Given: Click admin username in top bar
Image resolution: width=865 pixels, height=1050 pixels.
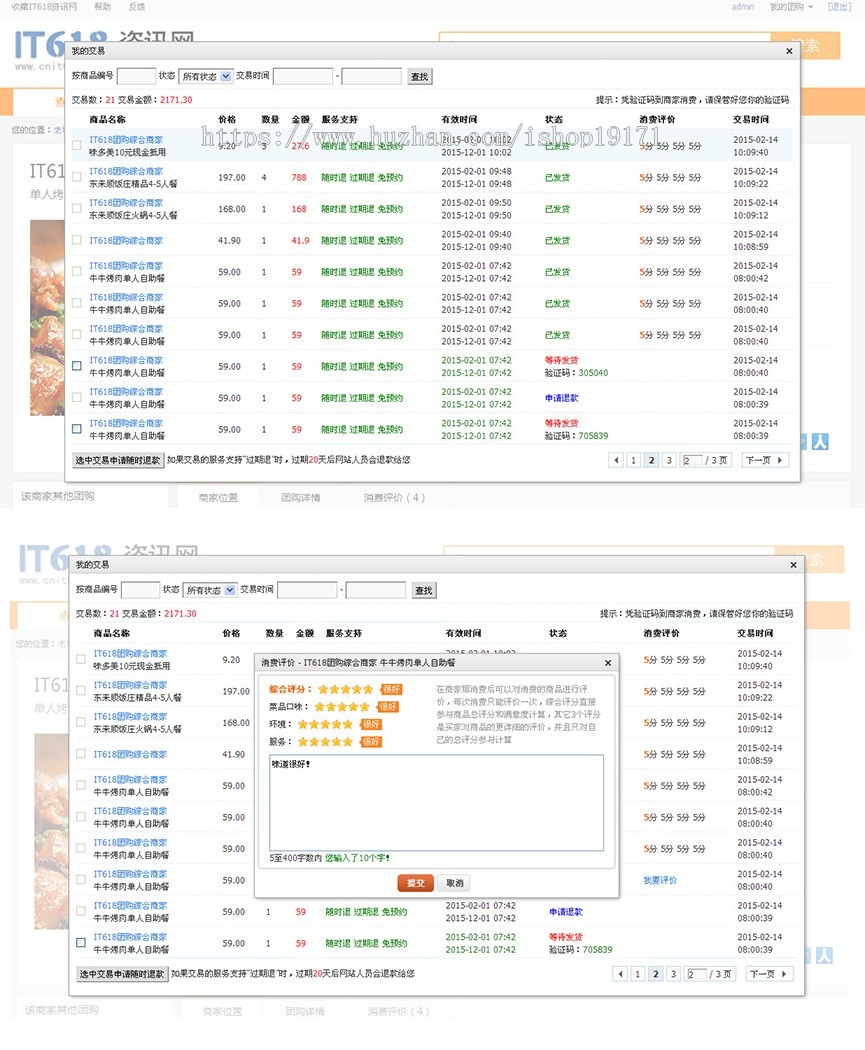Looking at the screenshot, I should pyautogui.click(x=742, y=7).
